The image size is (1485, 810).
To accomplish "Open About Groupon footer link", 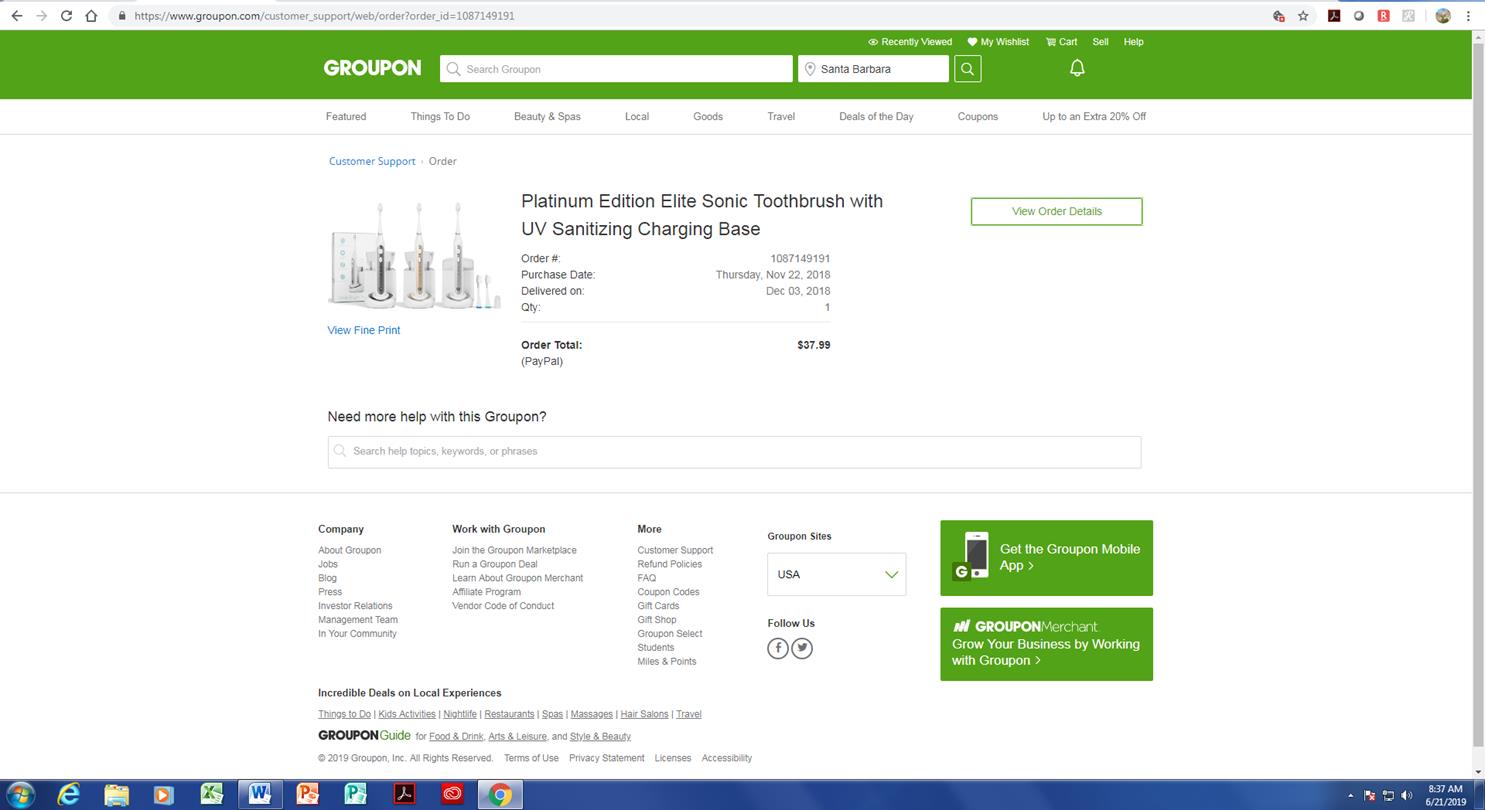I will pyautogui.click(x=349, y=550).
